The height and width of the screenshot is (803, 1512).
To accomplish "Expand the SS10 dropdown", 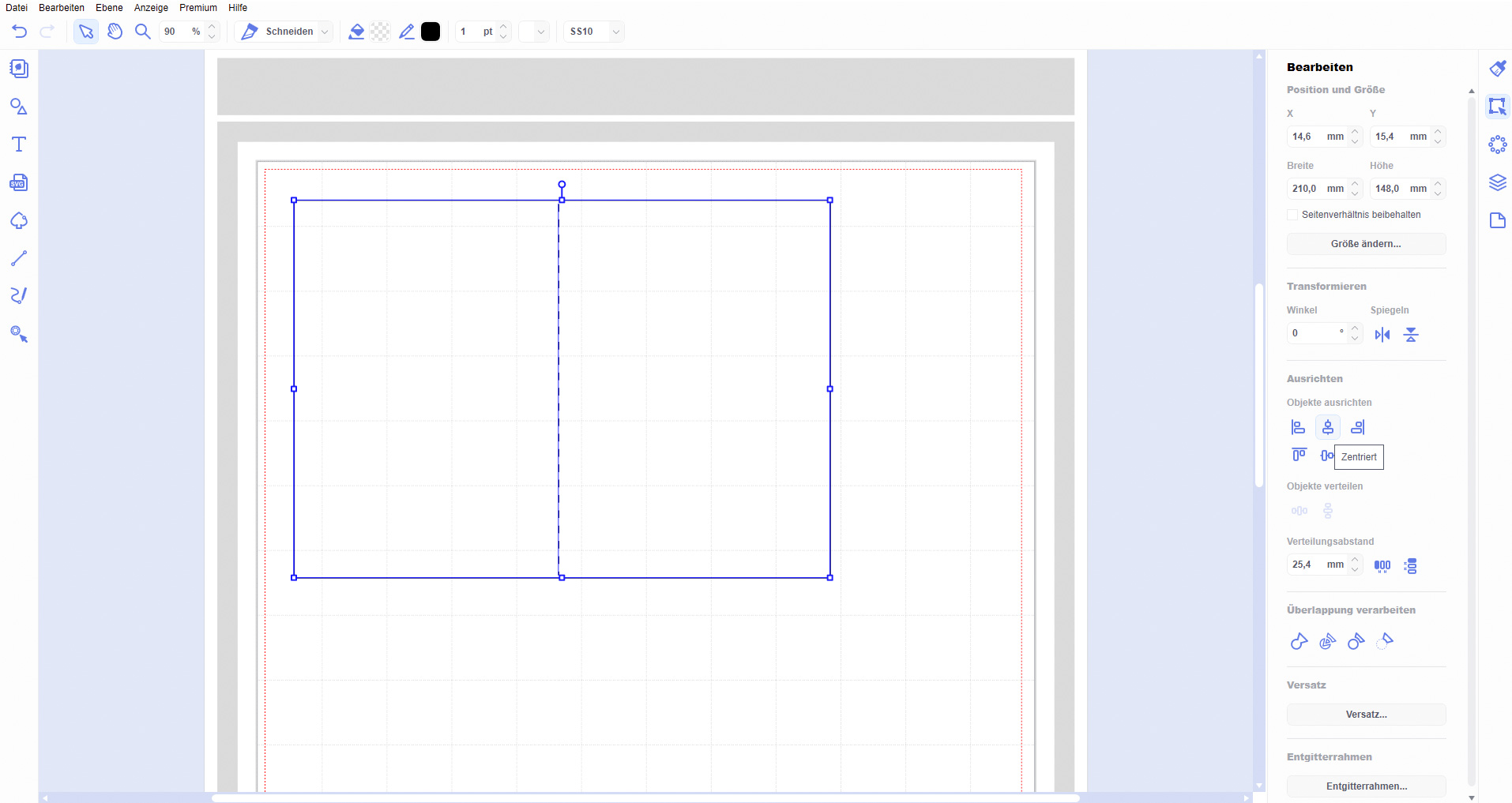I will [615, 32].
